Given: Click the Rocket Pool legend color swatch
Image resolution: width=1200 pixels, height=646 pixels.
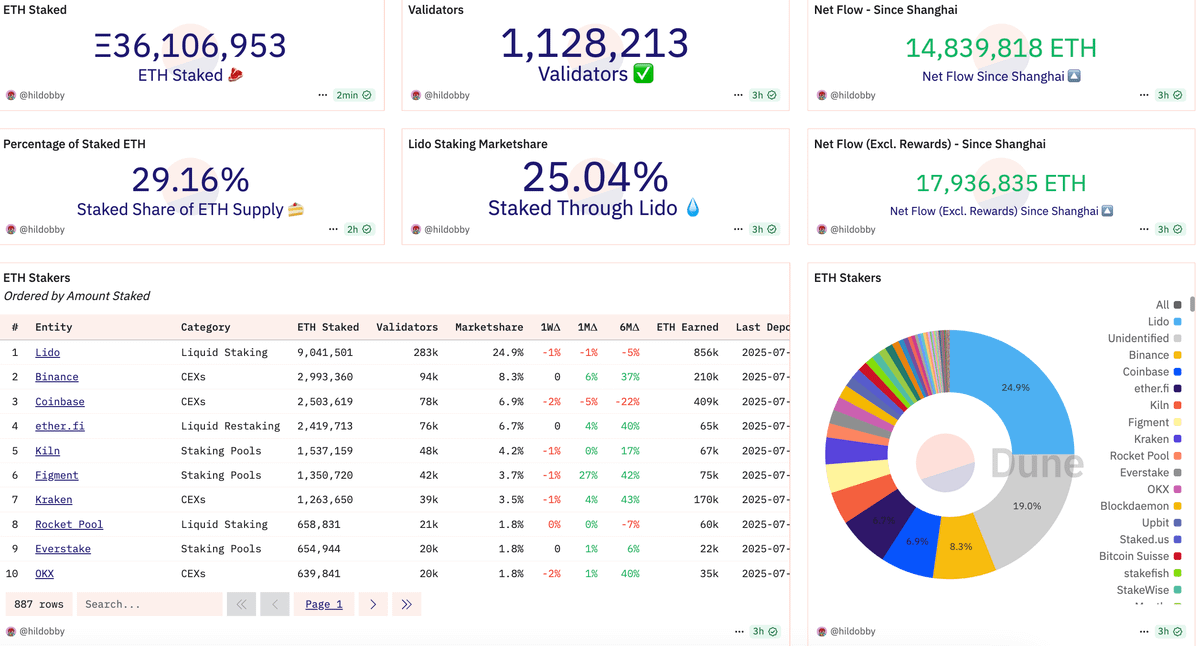Looking at the screenshot, I should point(1178,456).
